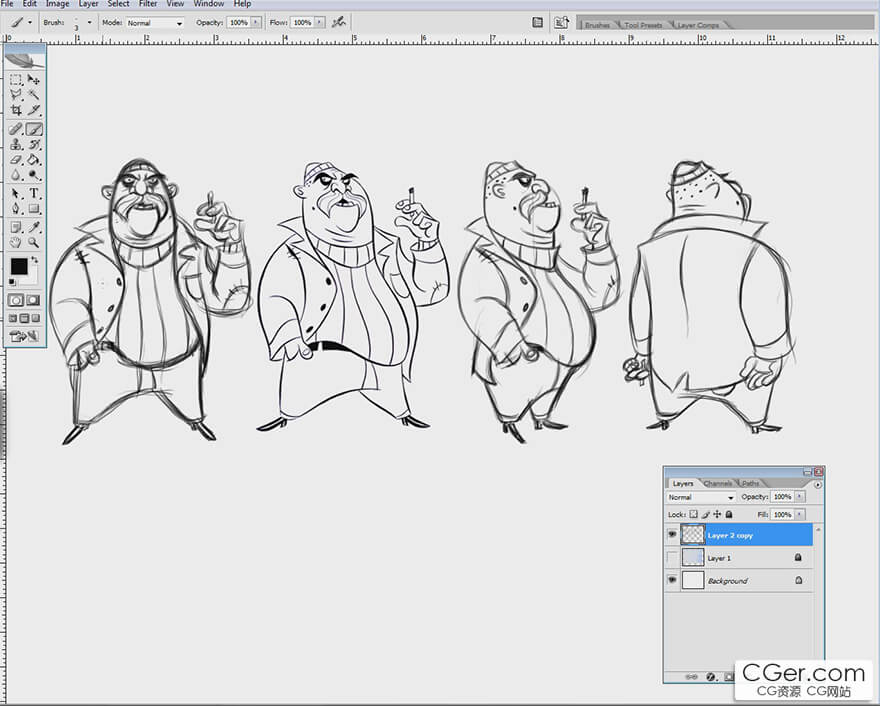Click the Tool Presets tab in the palette well
Image resolution: width=880 pixels, height=706 pixels.
643,25
